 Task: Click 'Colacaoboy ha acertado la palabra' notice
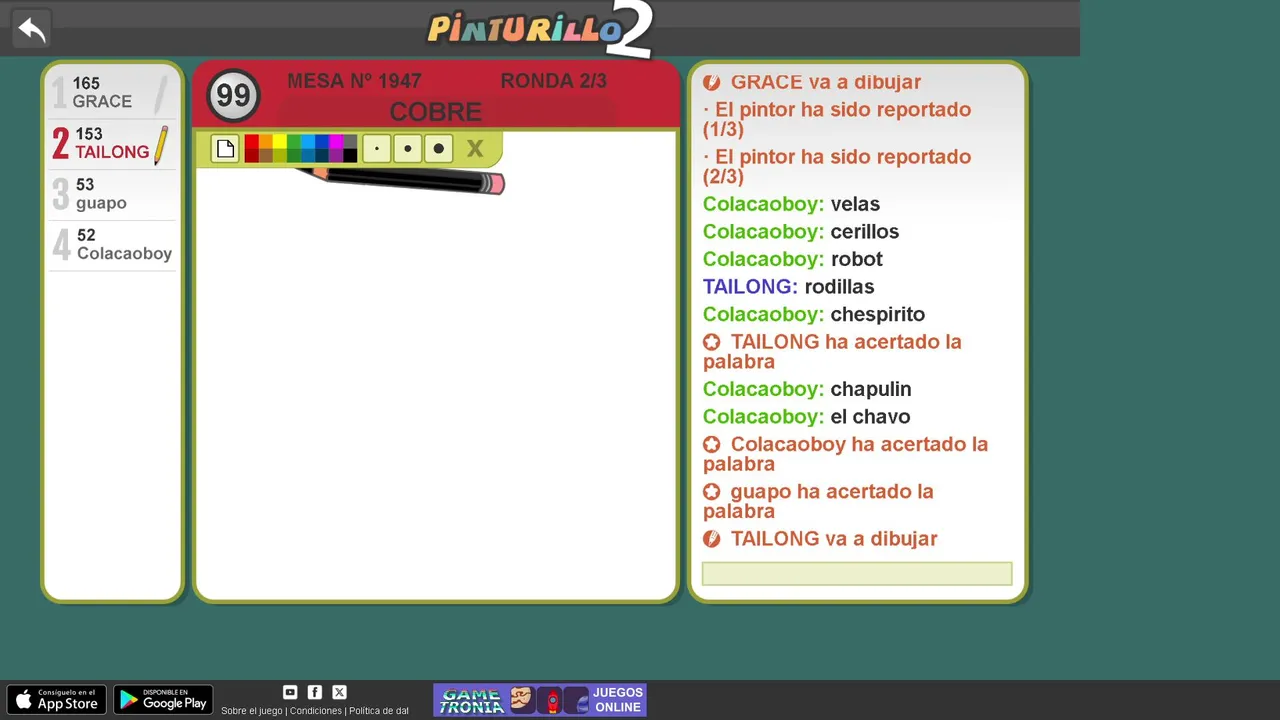click(845, 454)
